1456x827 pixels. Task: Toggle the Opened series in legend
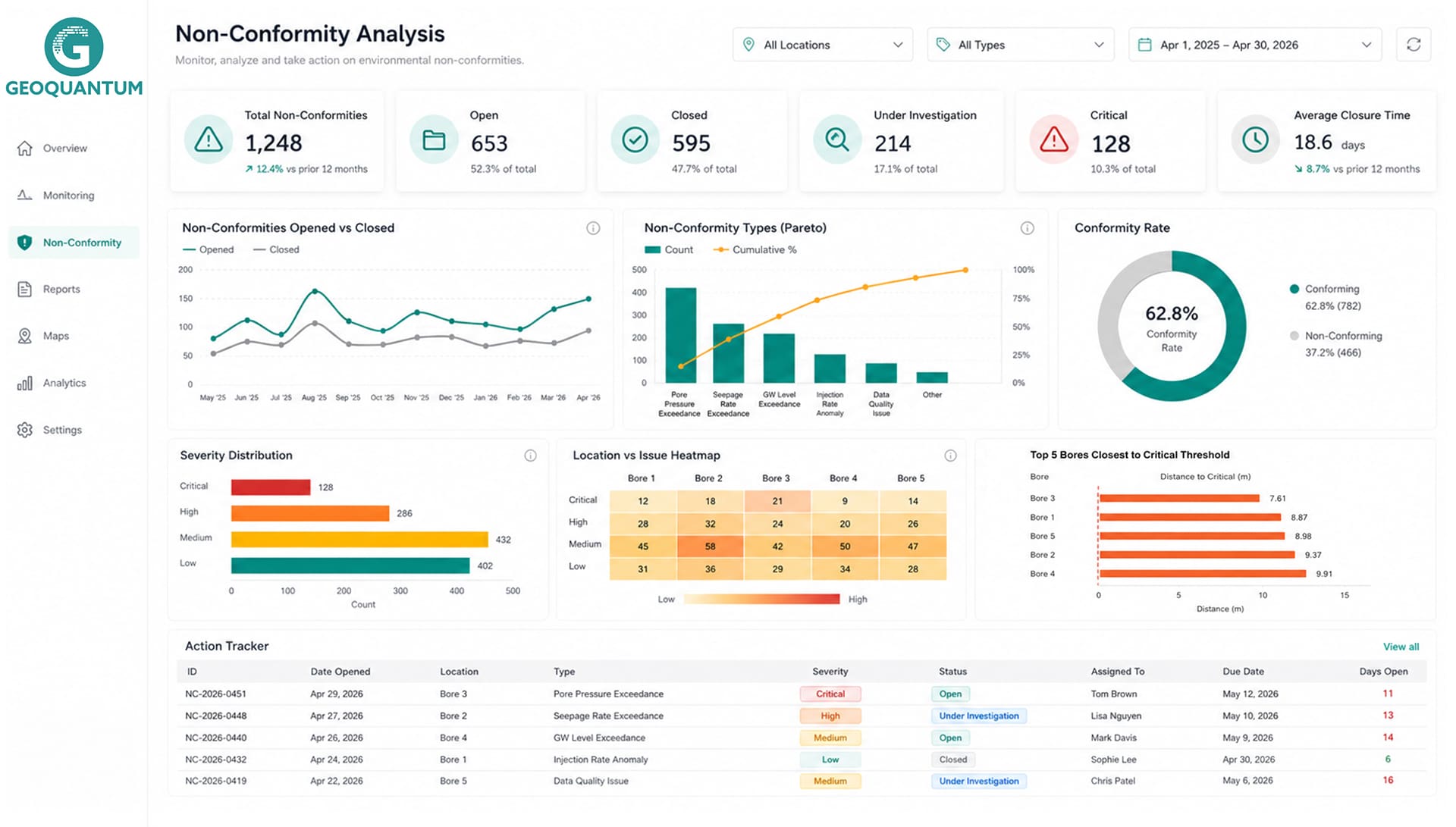point(208,249)
